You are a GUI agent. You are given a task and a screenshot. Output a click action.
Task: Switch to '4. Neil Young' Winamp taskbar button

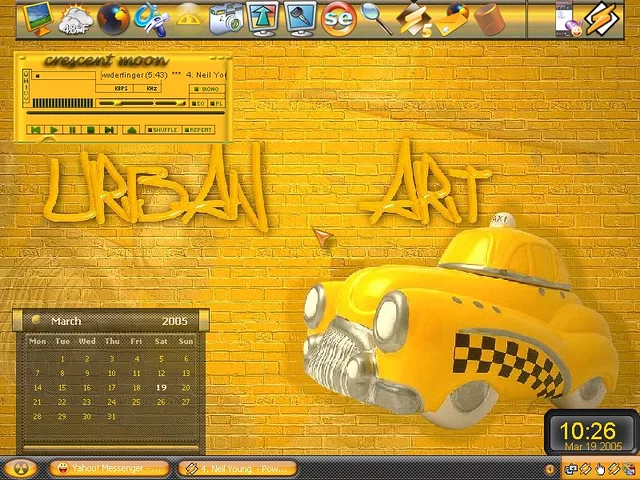pyautogui.click(x=238, y=468)
